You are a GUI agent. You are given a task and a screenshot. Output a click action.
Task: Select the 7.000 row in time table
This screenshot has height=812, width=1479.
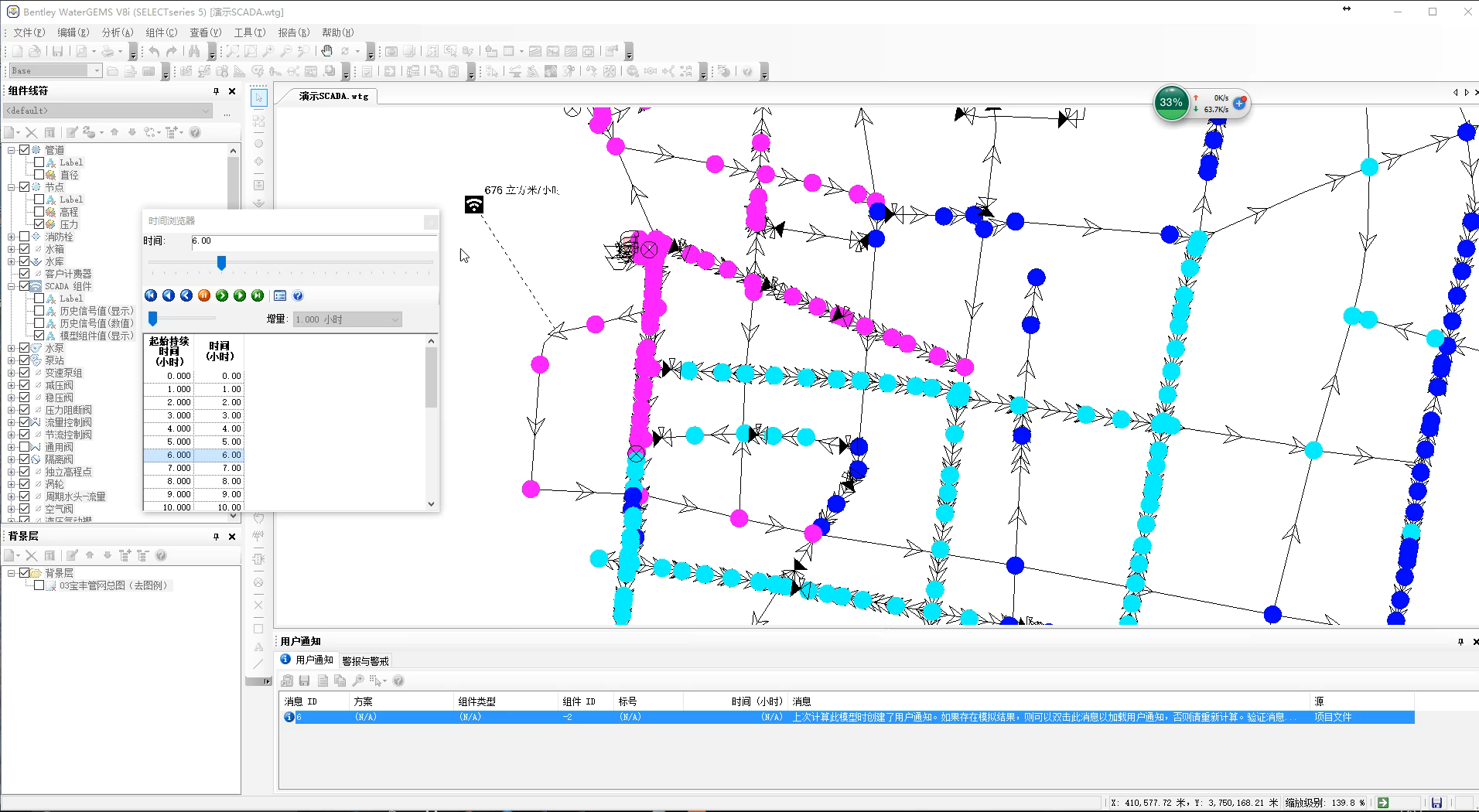(x=193, y=468)
